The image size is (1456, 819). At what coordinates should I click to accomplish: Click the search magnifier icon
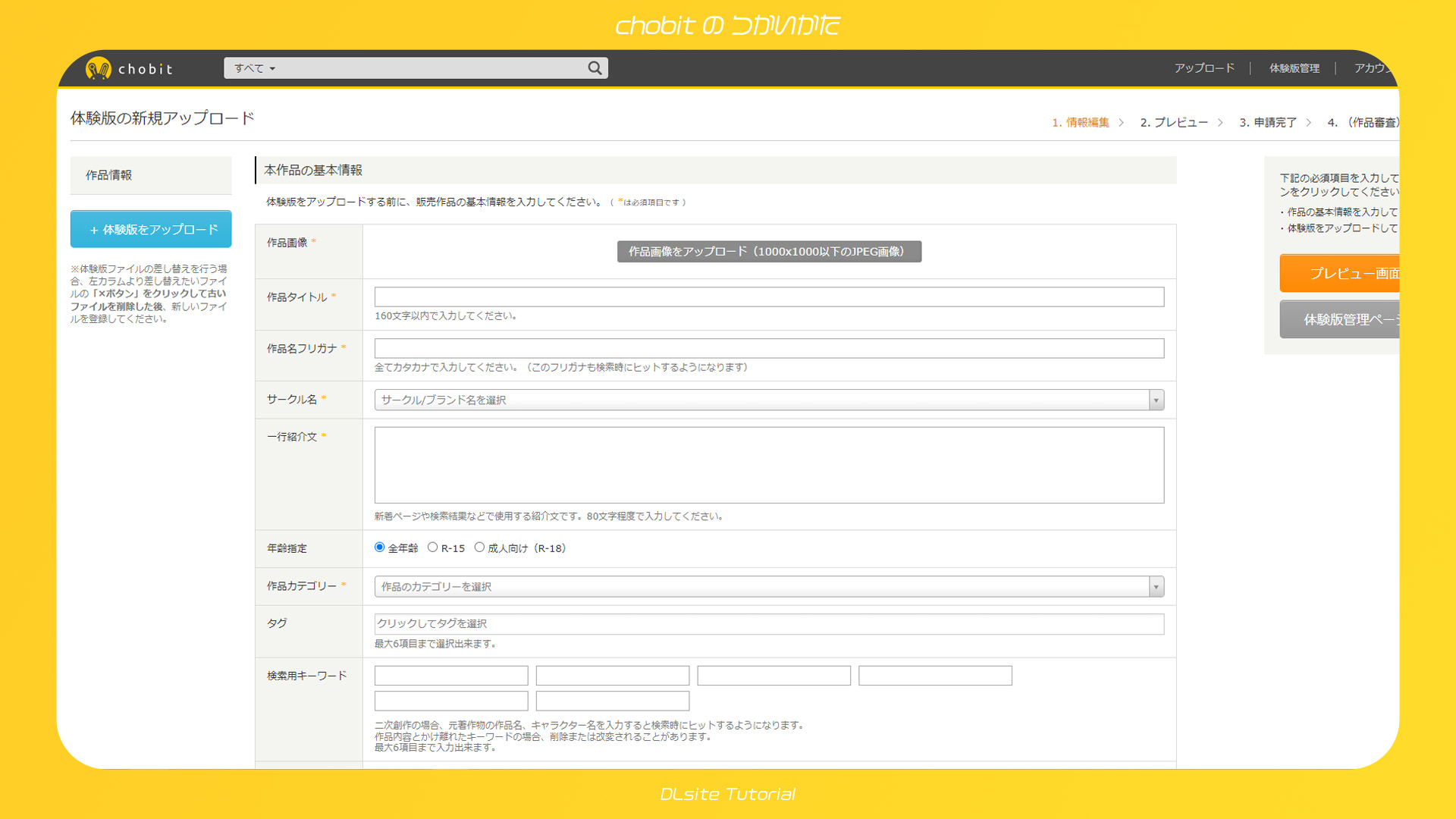coord(595,68)
